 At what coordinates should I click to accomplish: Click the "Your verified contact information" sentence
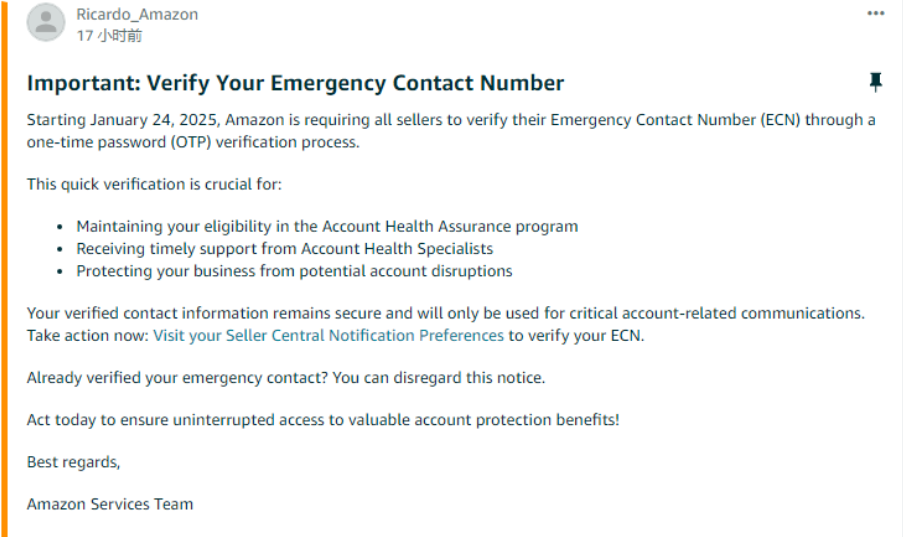[x=445, y=314]
